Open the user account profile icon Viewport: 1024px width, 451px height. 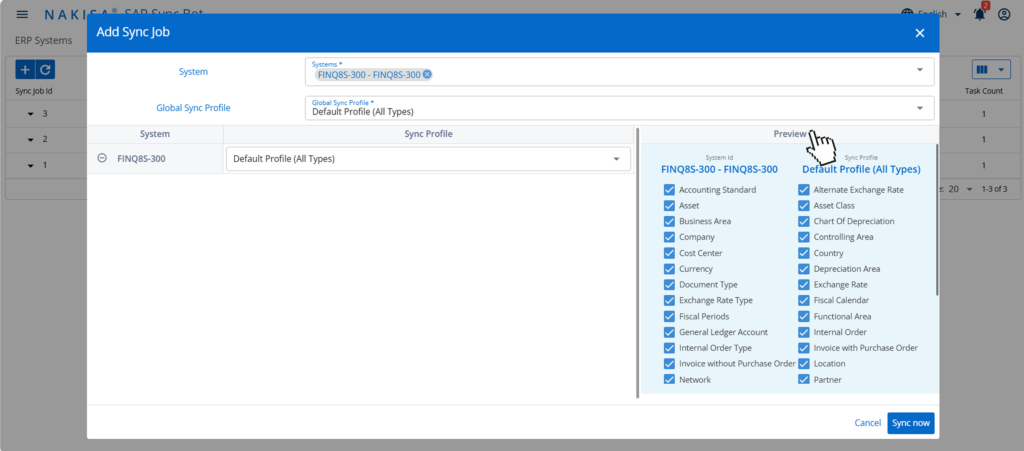pyautogui.click(x=1004, y=14)
